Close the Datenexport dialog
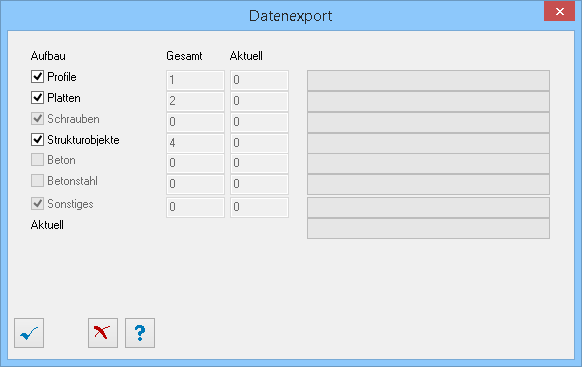 coord(559,12)
